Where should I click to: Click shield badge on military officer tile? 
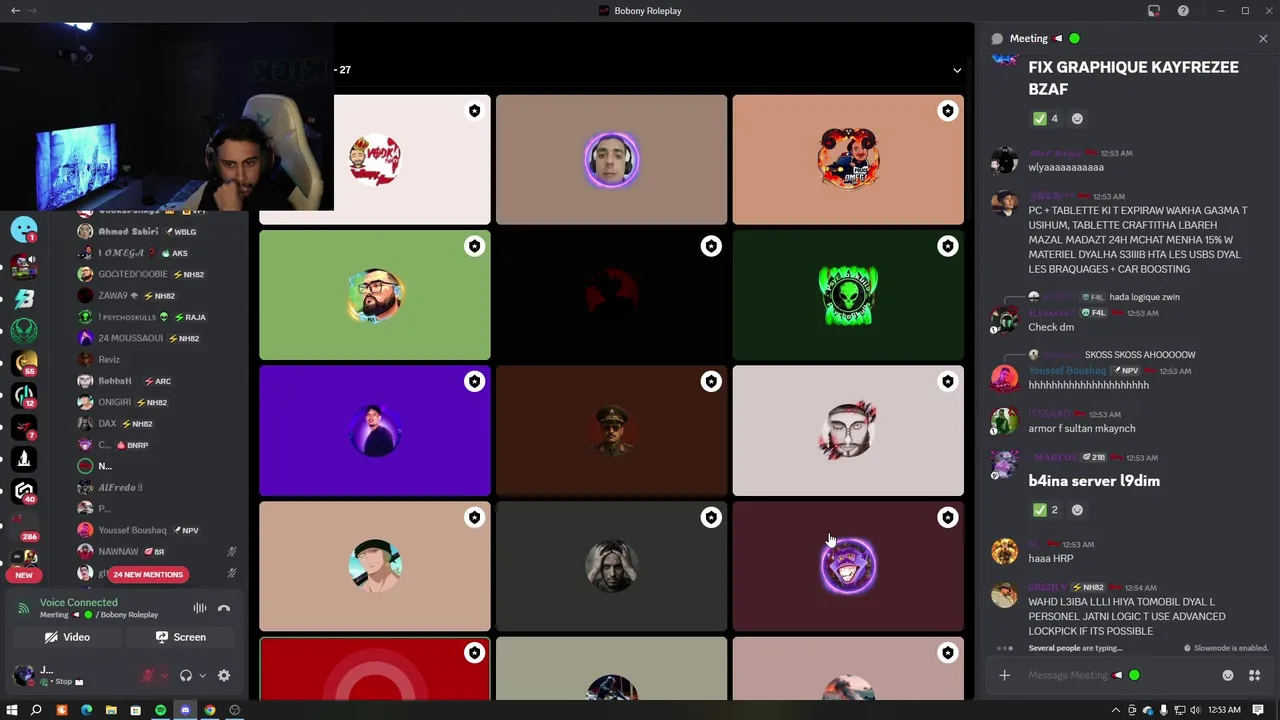point(711,381)
